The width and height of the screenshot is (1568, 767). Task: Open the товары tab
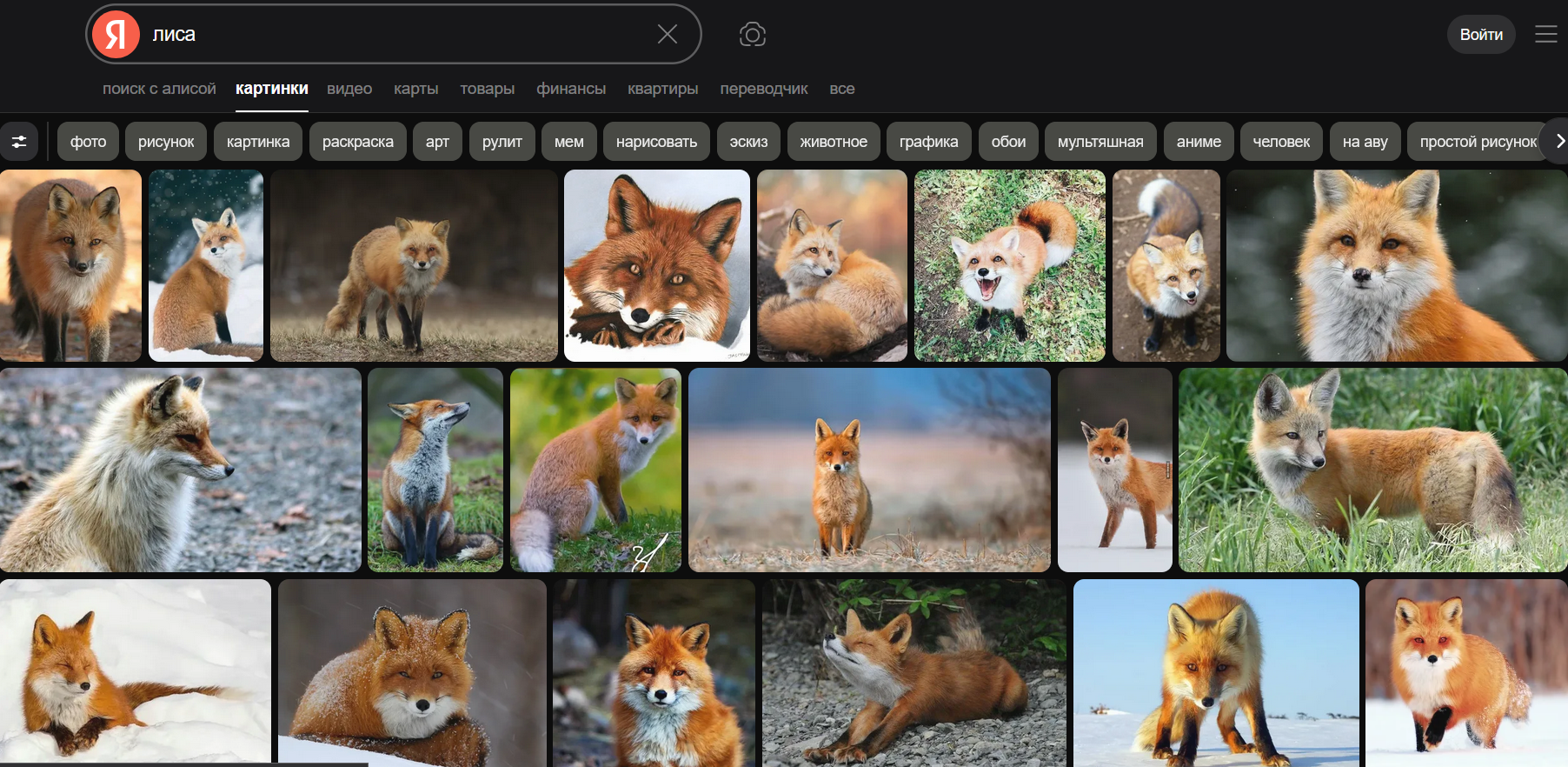pyautogui.click(x=488, y=89)
